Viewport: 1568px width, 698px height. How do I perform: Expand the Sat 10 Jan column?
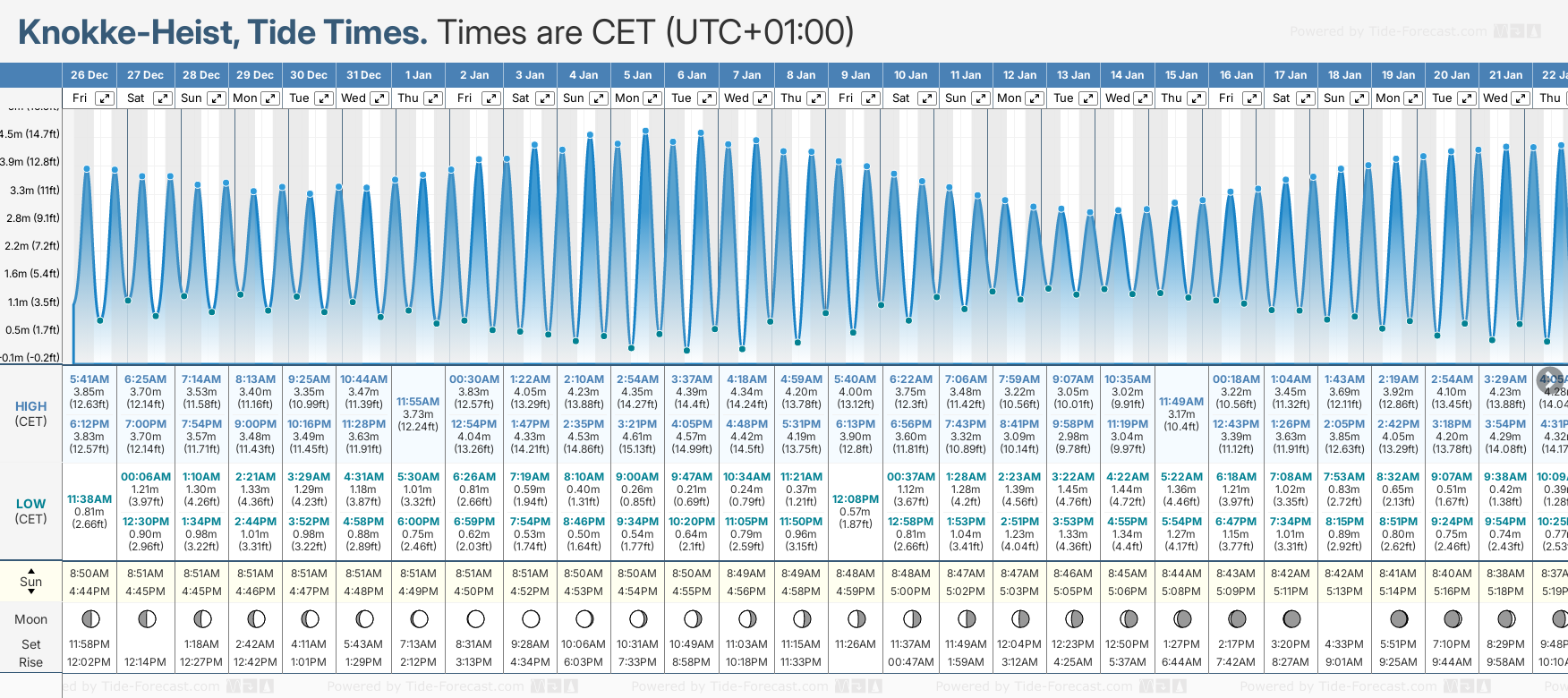(927, 98)
